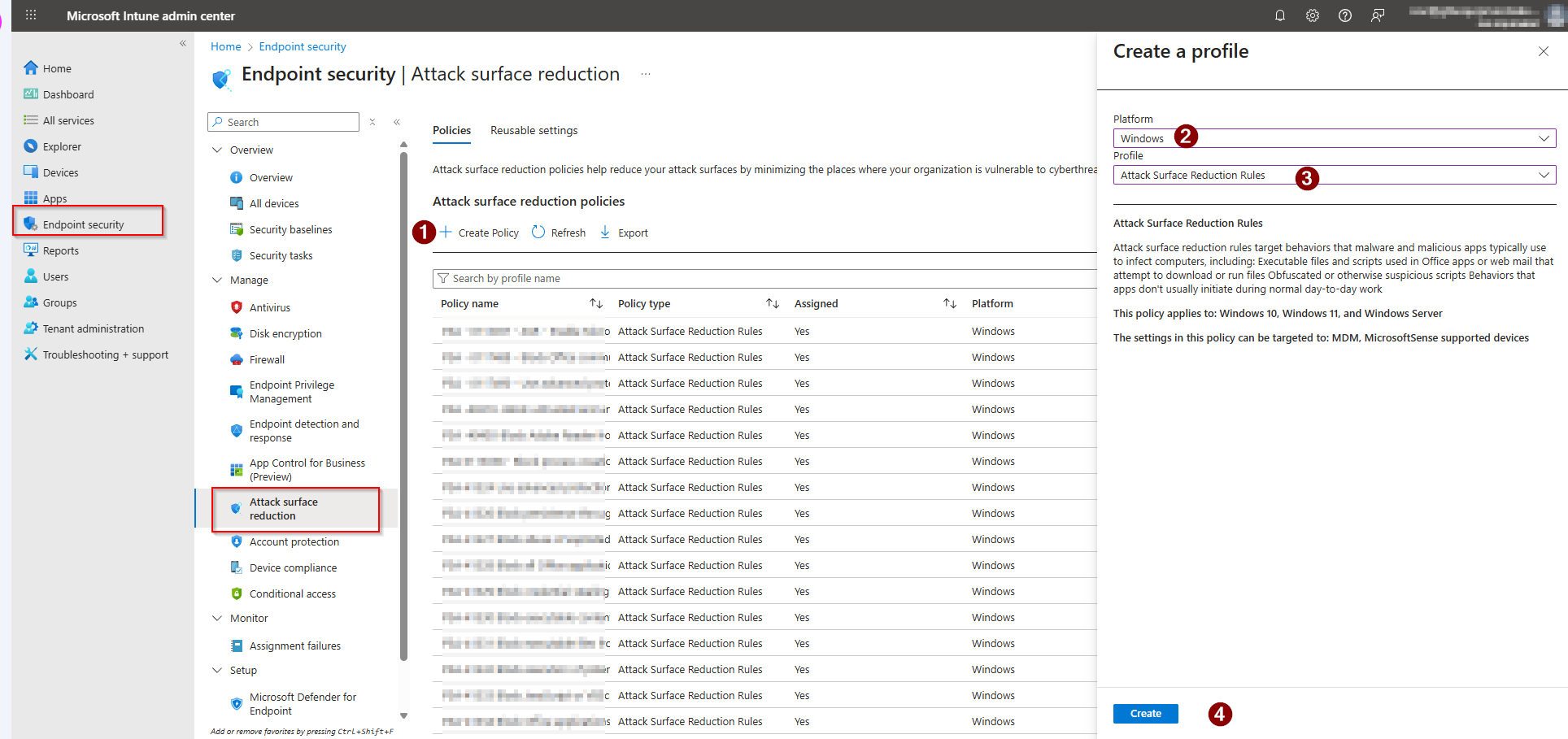Click the Firewall icon
The height and width of the screenshot is (739, 1568).
[x=237, y=359]
